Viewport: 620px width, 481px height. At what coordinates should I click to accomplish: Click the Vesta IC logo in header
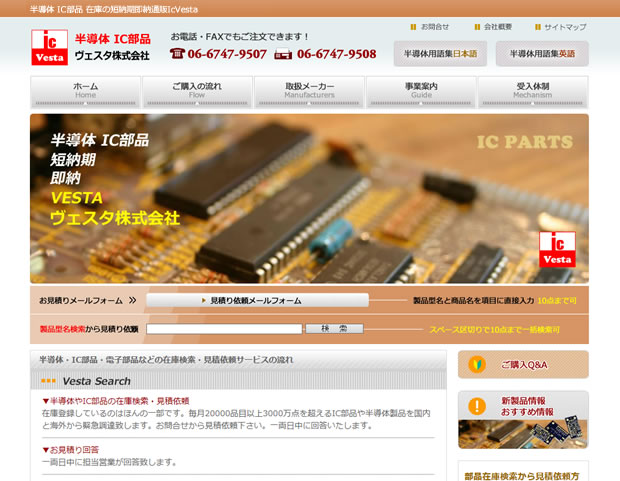coord(49,47)
